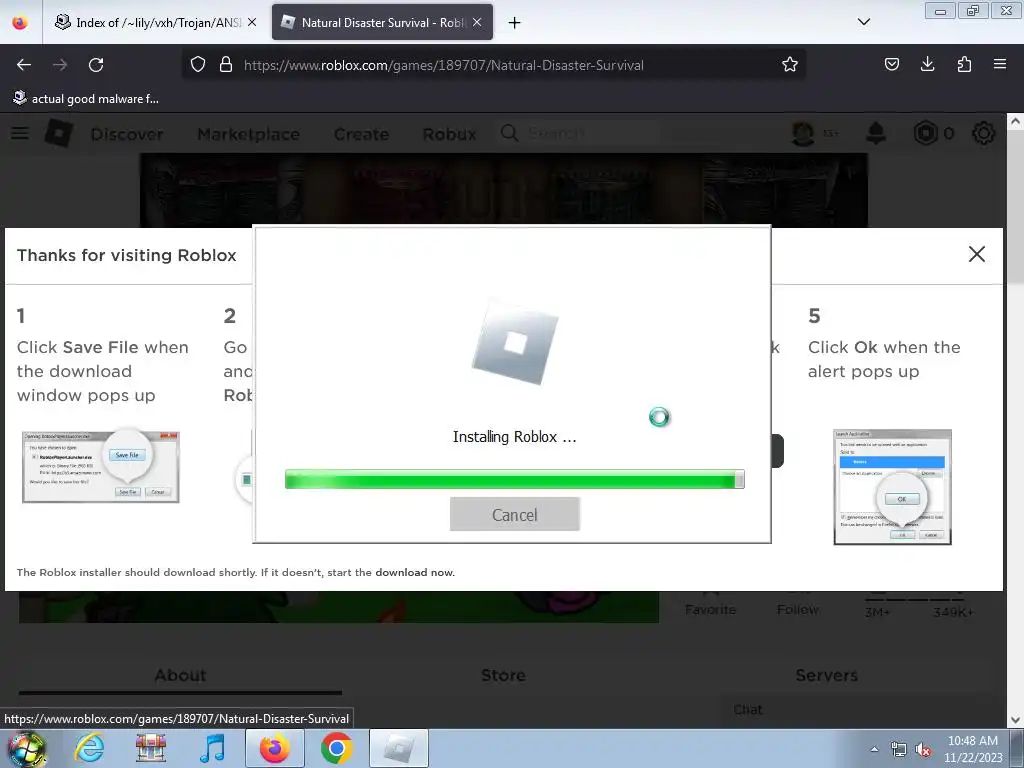The image size is (1024, 768).
Task: List all tabs dropdown arrow
Action: pos(863,22)
